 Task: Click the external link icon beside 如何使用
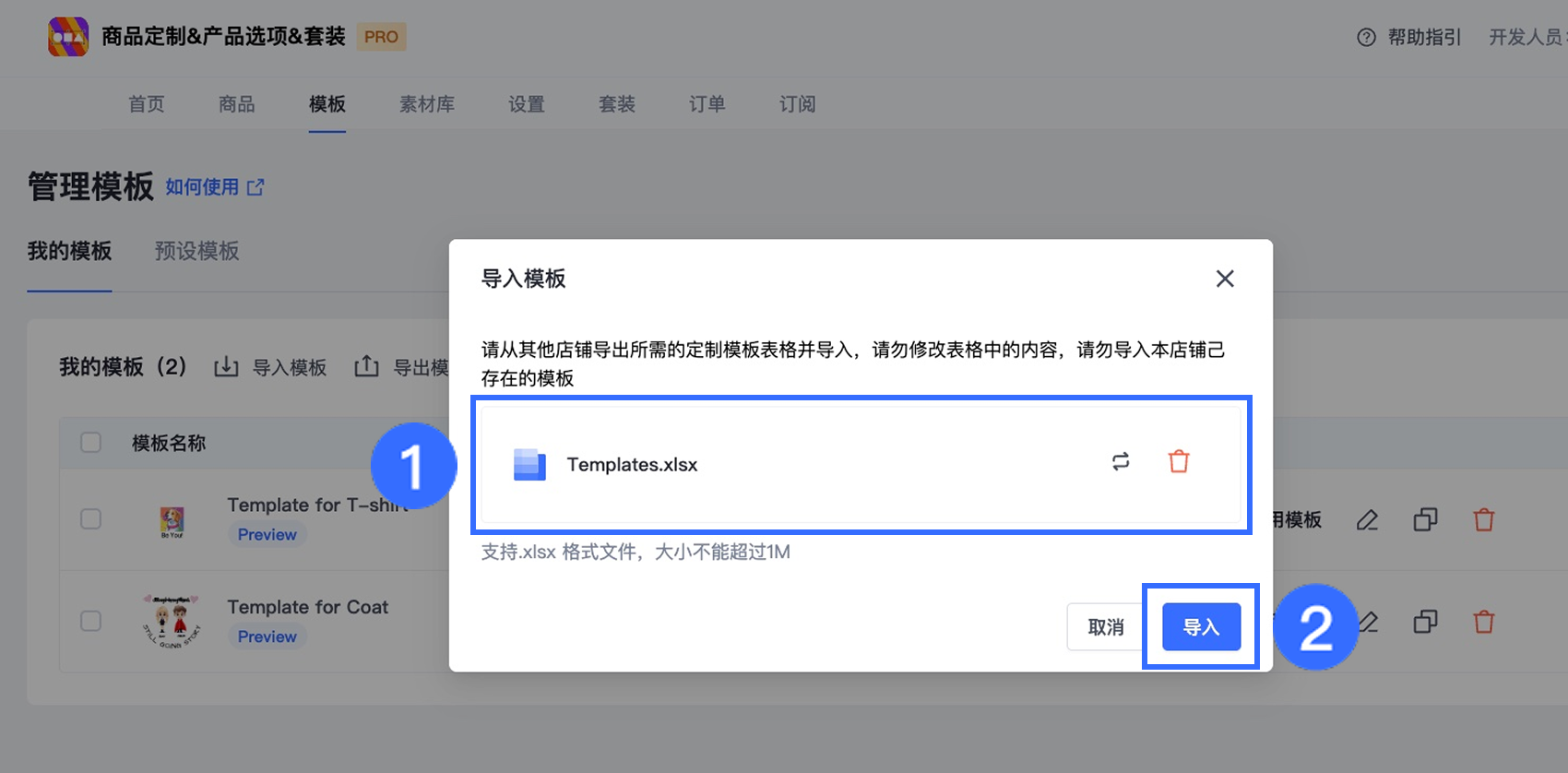(x=255, y=187)
